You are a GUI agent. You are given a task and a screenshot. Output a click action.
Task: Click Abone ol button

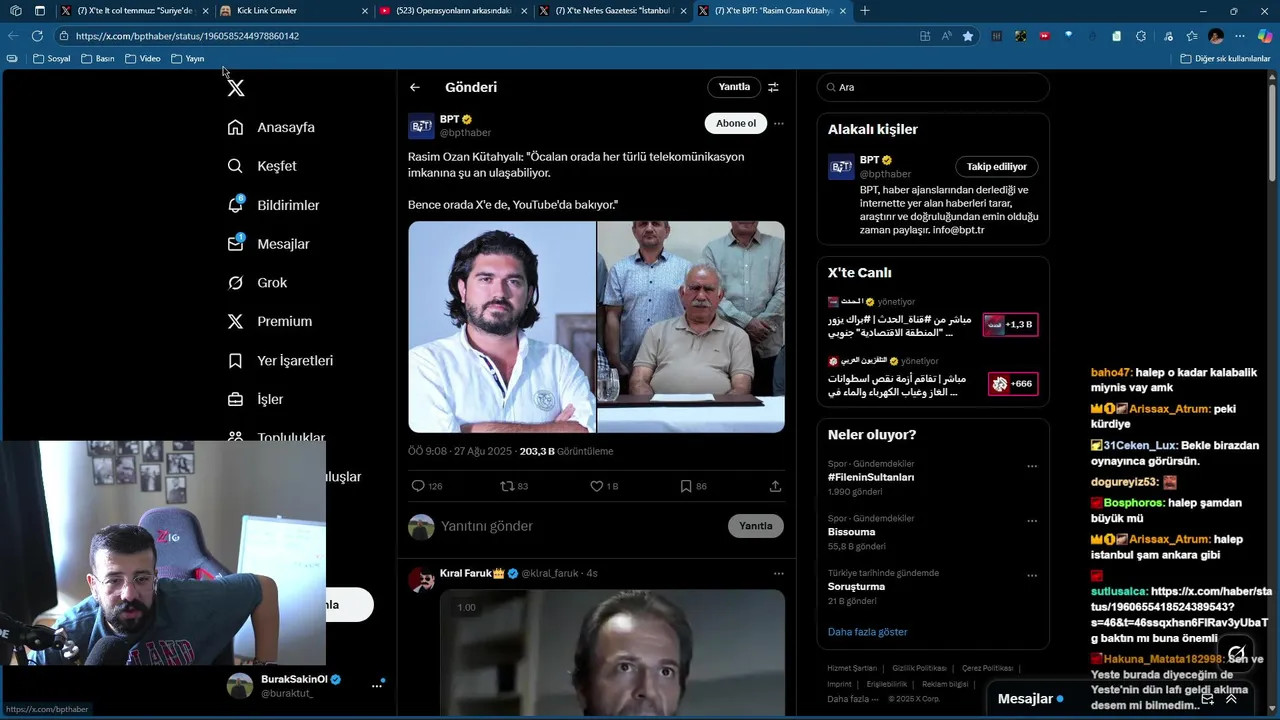pyautogui.click(x=736, y=123)
